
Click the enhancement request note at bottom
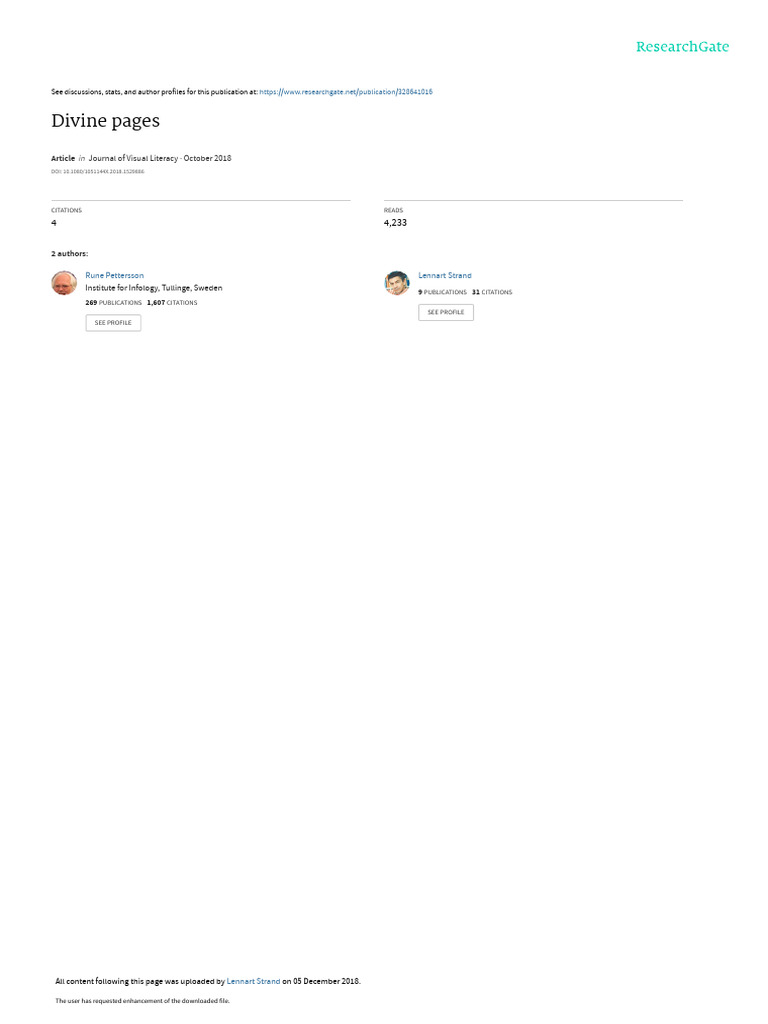(x=142, y=1000)
